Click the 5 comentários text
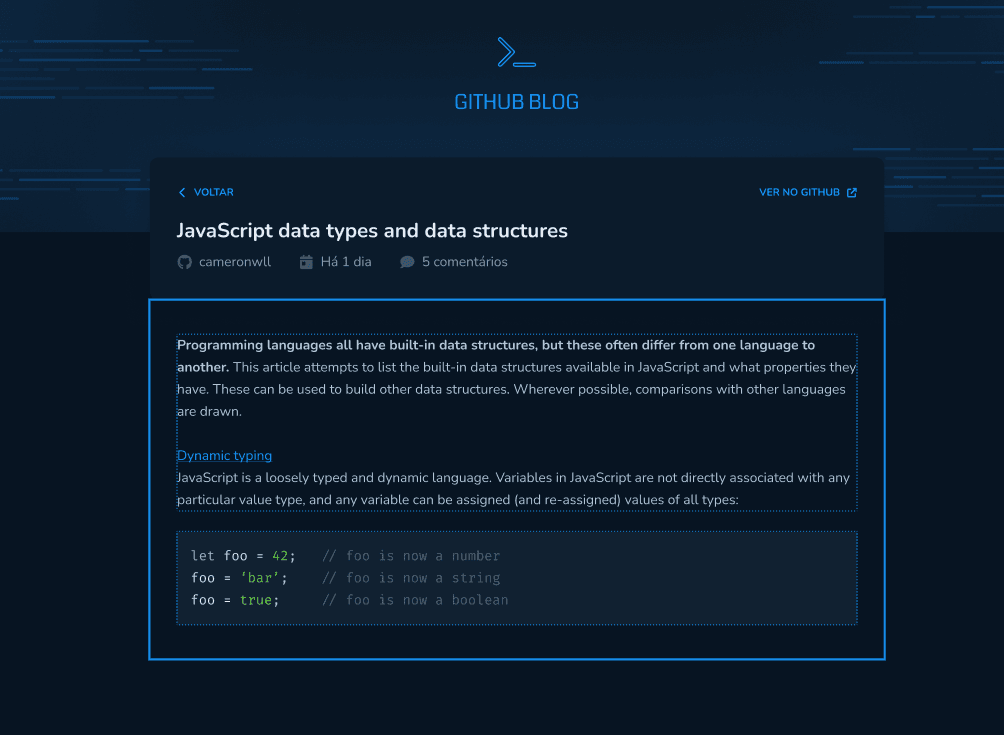 tap(464, 262)
